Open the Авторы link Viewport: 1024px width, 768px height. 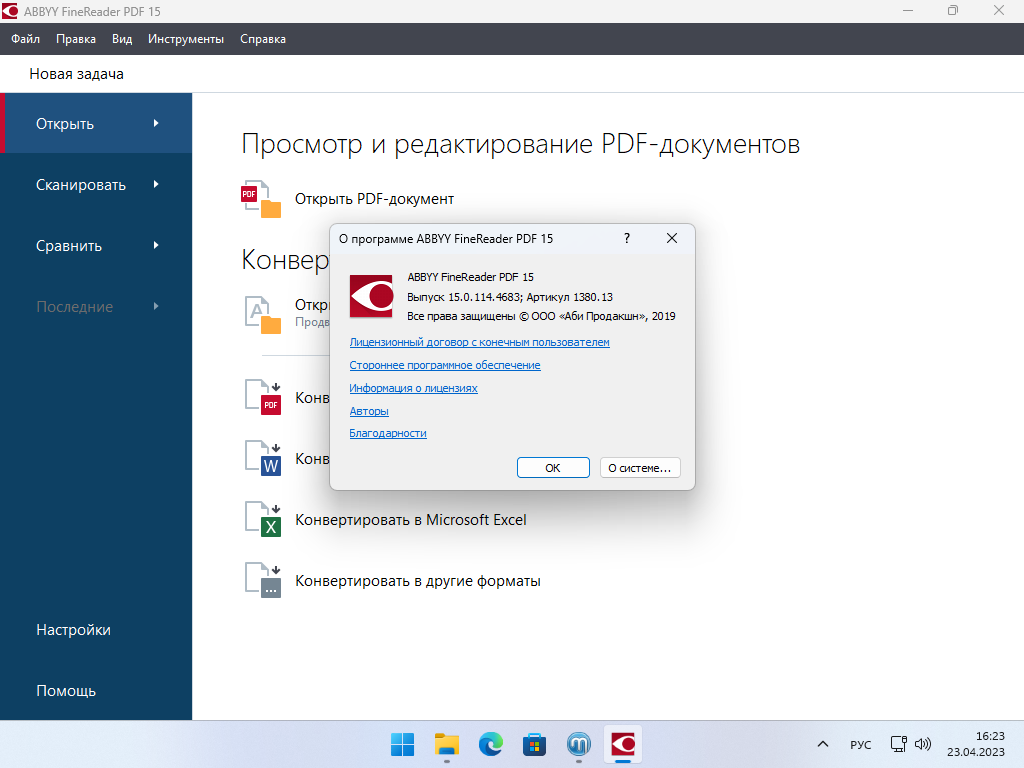[369, 411]
